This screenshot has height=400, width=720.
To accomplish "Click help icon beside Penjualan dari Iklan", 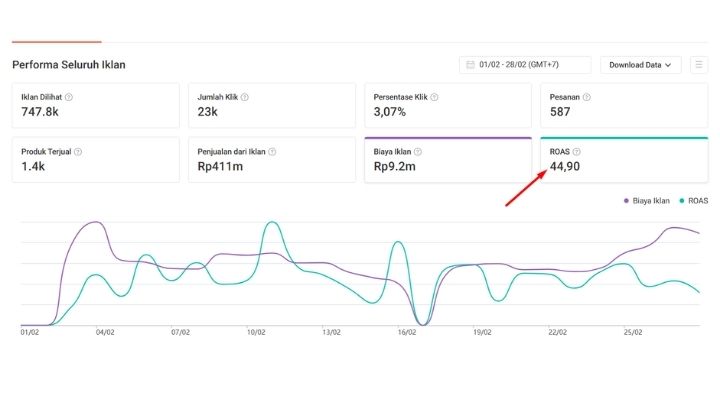I will point(272,152).
